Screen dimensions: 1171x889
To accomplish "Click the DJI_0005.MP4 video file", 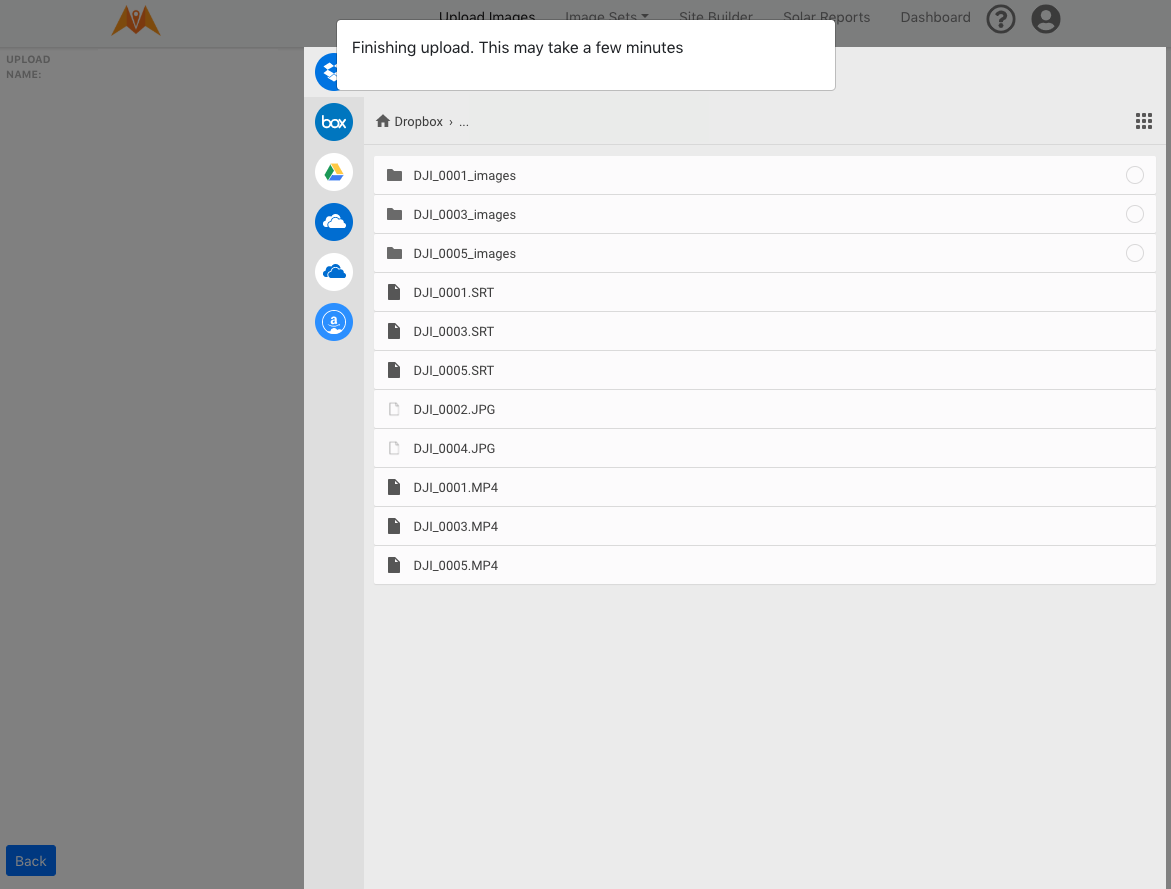I will tap(765, 565).
